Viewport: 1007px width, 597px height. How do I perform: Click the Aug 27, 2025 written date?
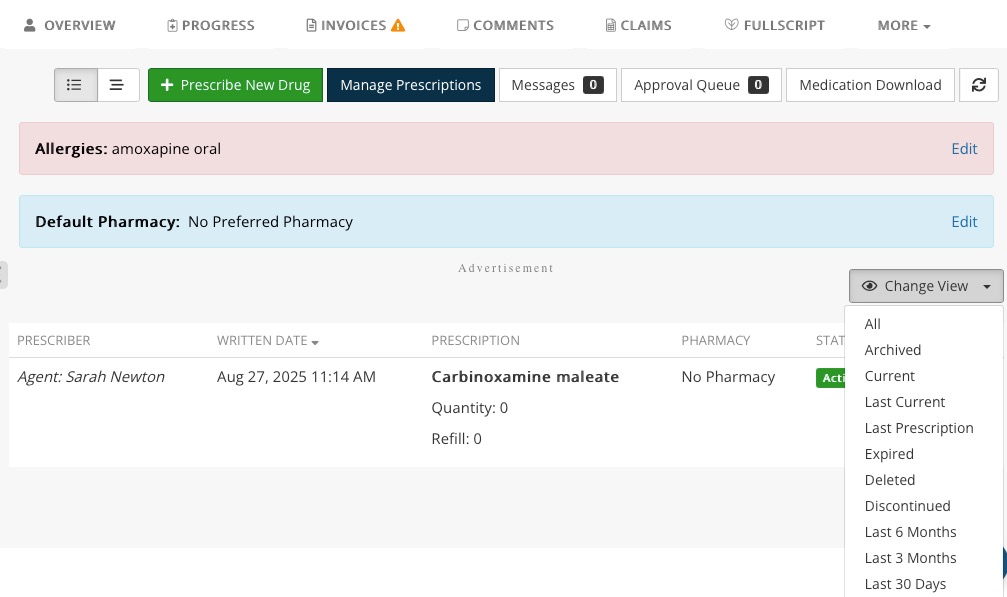click(x=296, y=377)
